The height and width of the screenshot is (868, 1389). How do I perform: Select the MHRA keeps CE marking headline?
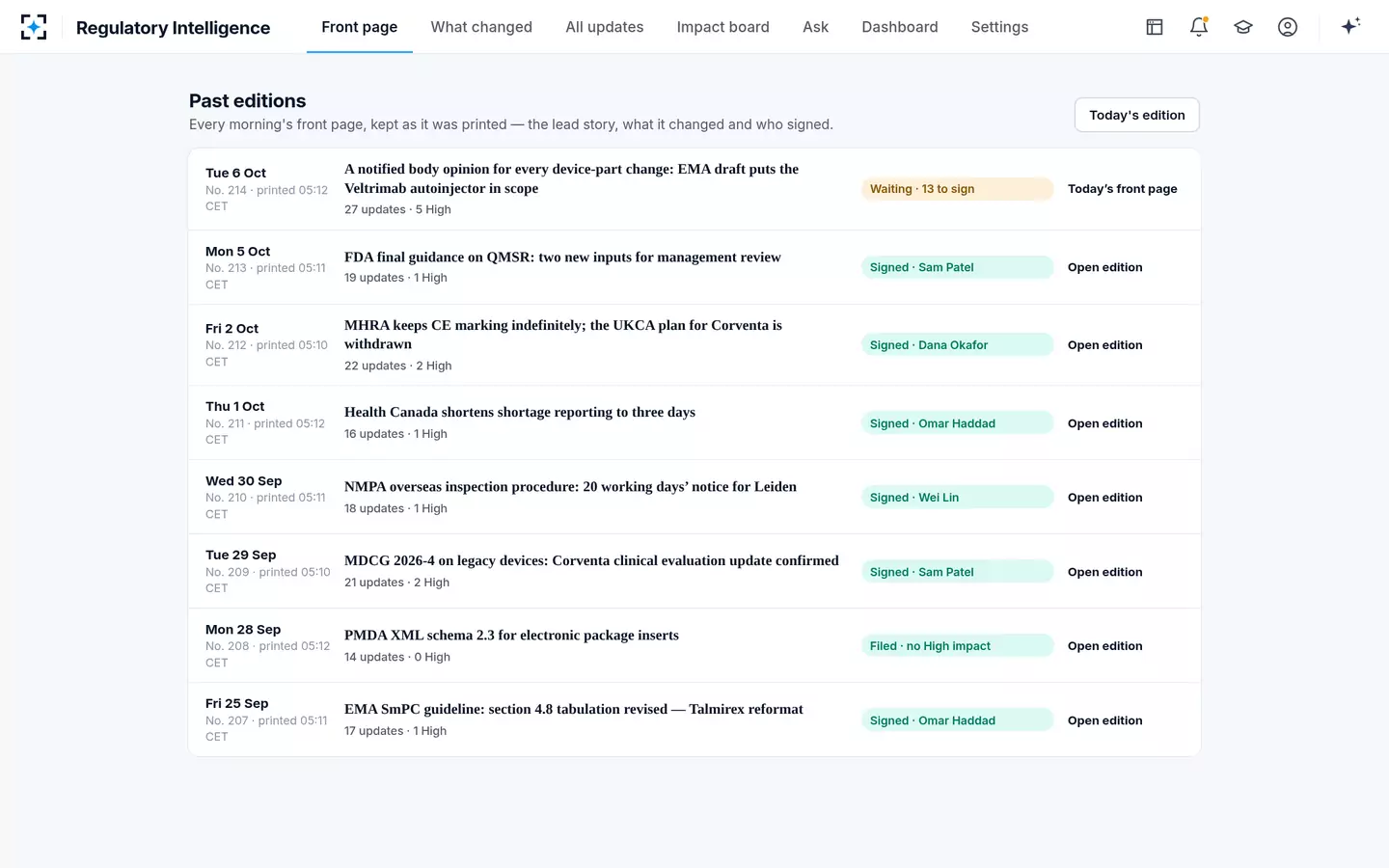[x=563, y=335]
